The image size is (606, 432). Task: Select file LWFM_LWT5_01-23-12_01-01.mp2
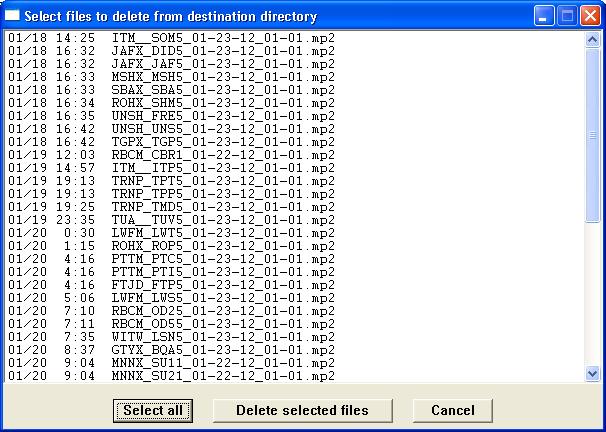coord(296,233)
